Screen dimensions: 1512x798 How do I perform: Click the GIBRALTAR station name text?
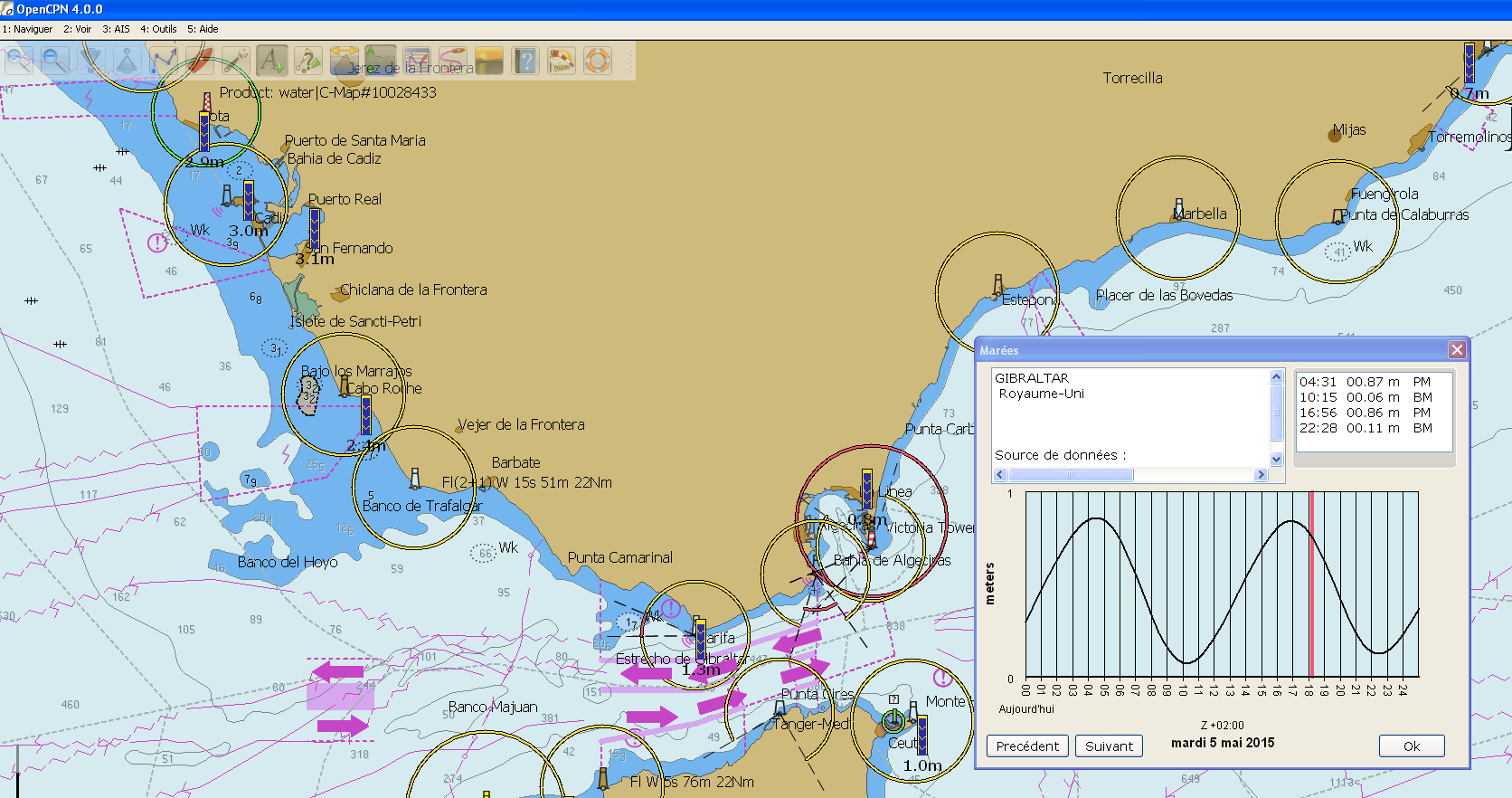click(x=1032, y=378)
